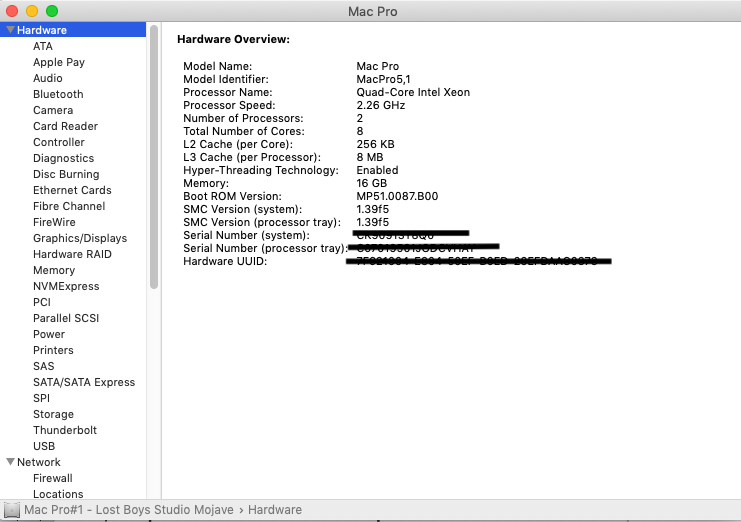Click the green zoom window button

pyautogui.click(x=52, y=11)
